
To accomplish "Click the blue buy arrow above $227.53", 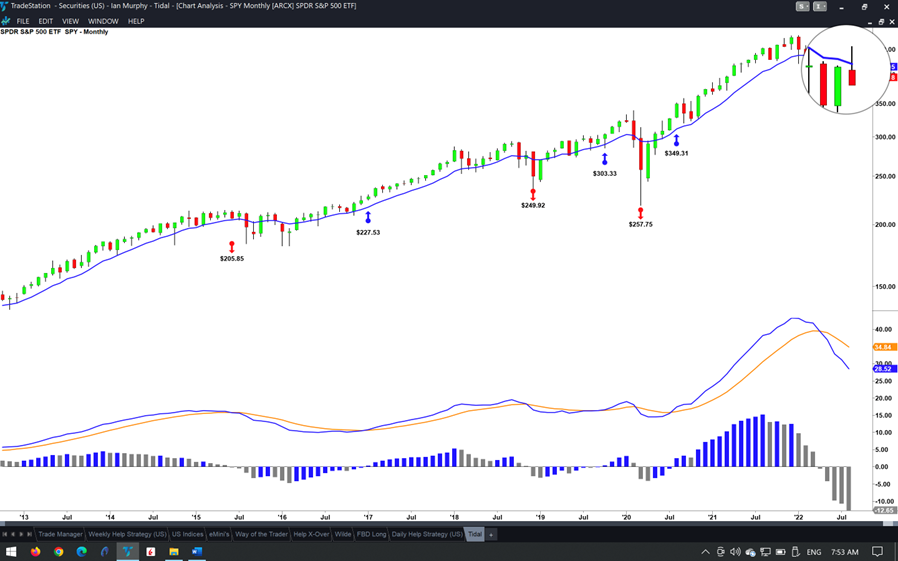I will 368,217.
